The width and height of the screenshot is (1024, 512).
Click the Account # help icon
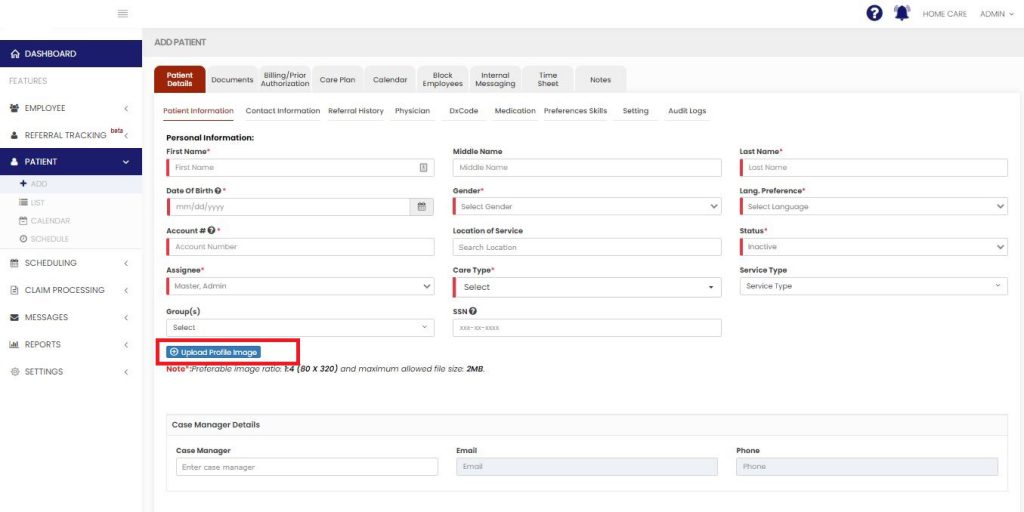click(212, 231)
